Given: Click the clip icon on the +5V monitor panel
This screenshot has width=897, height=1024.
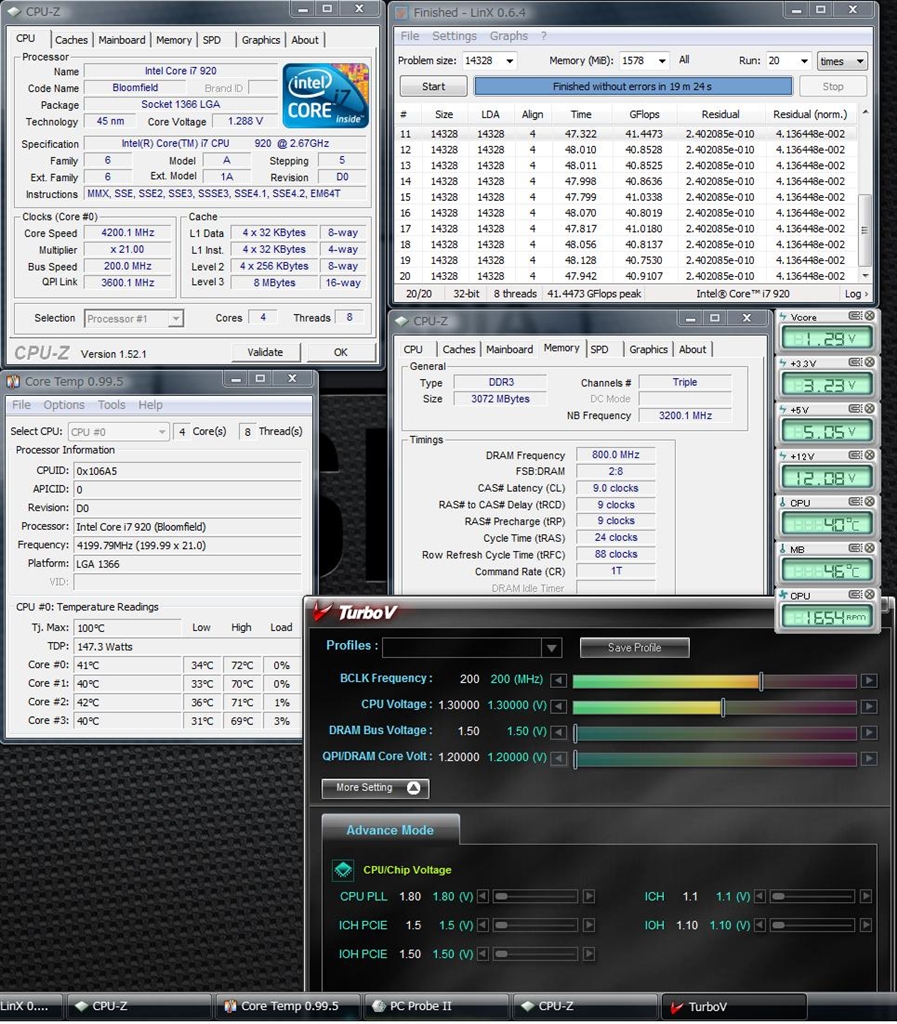Looking at the screenshot, I should 855,409.
